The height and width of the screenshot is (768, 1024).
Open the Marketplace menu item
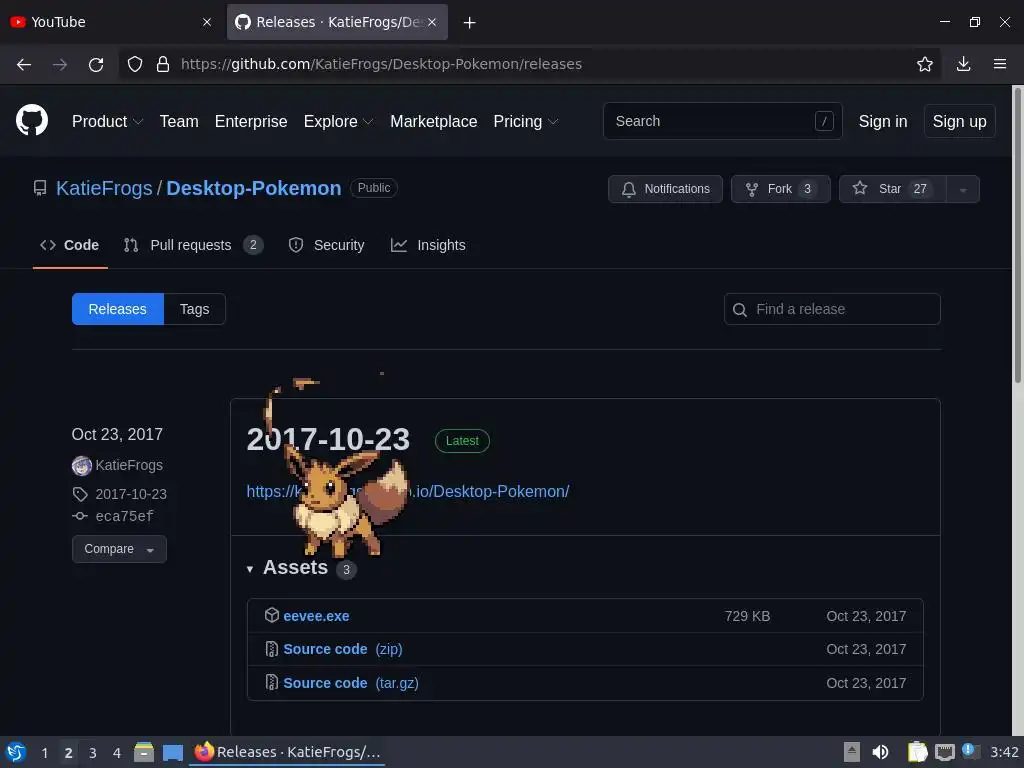pyautogui.click(x=434, y=121)
